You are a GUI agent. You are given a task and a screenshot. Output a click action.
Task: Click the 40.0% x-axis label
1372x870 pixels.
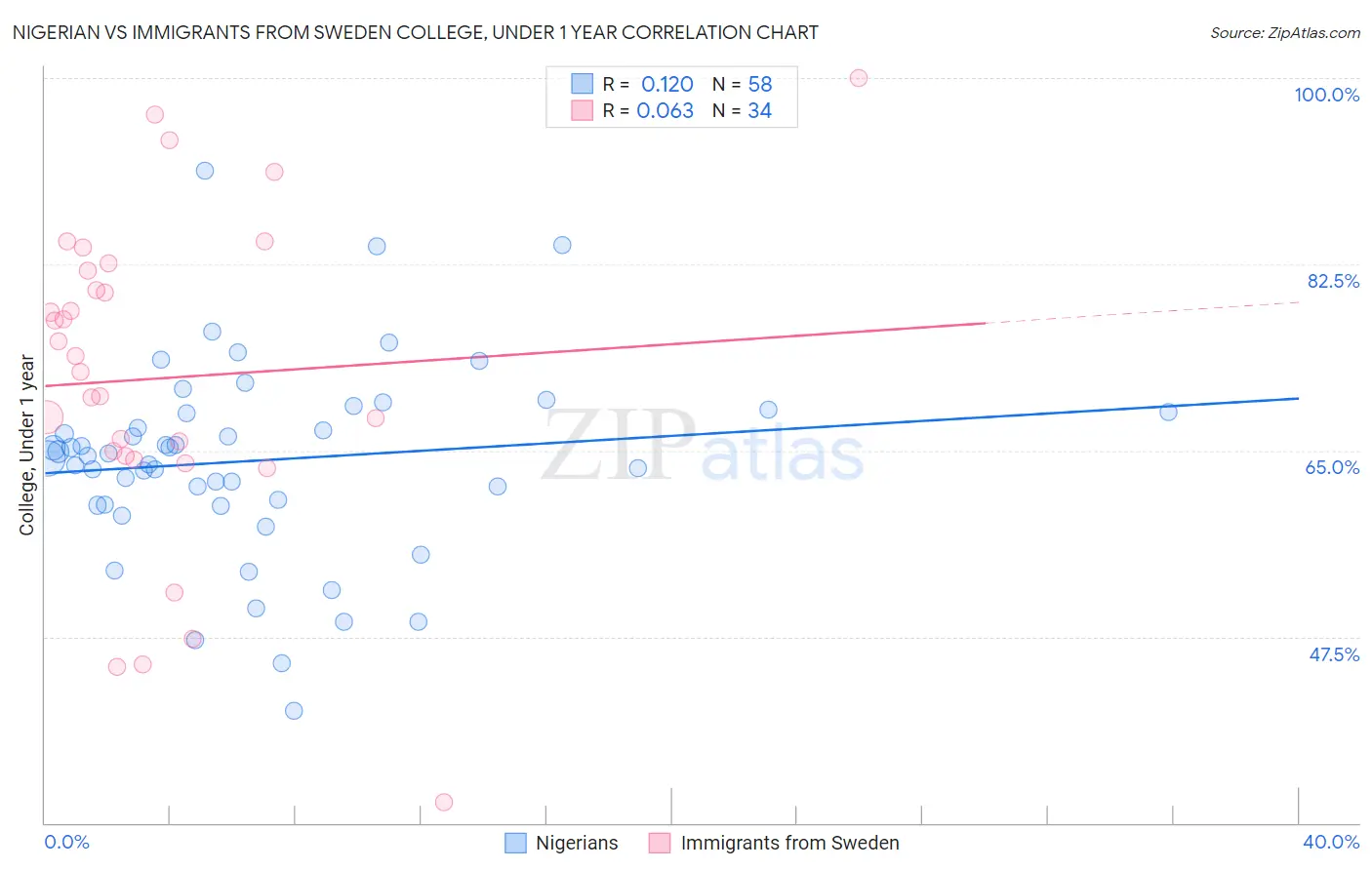[1331, 842]
